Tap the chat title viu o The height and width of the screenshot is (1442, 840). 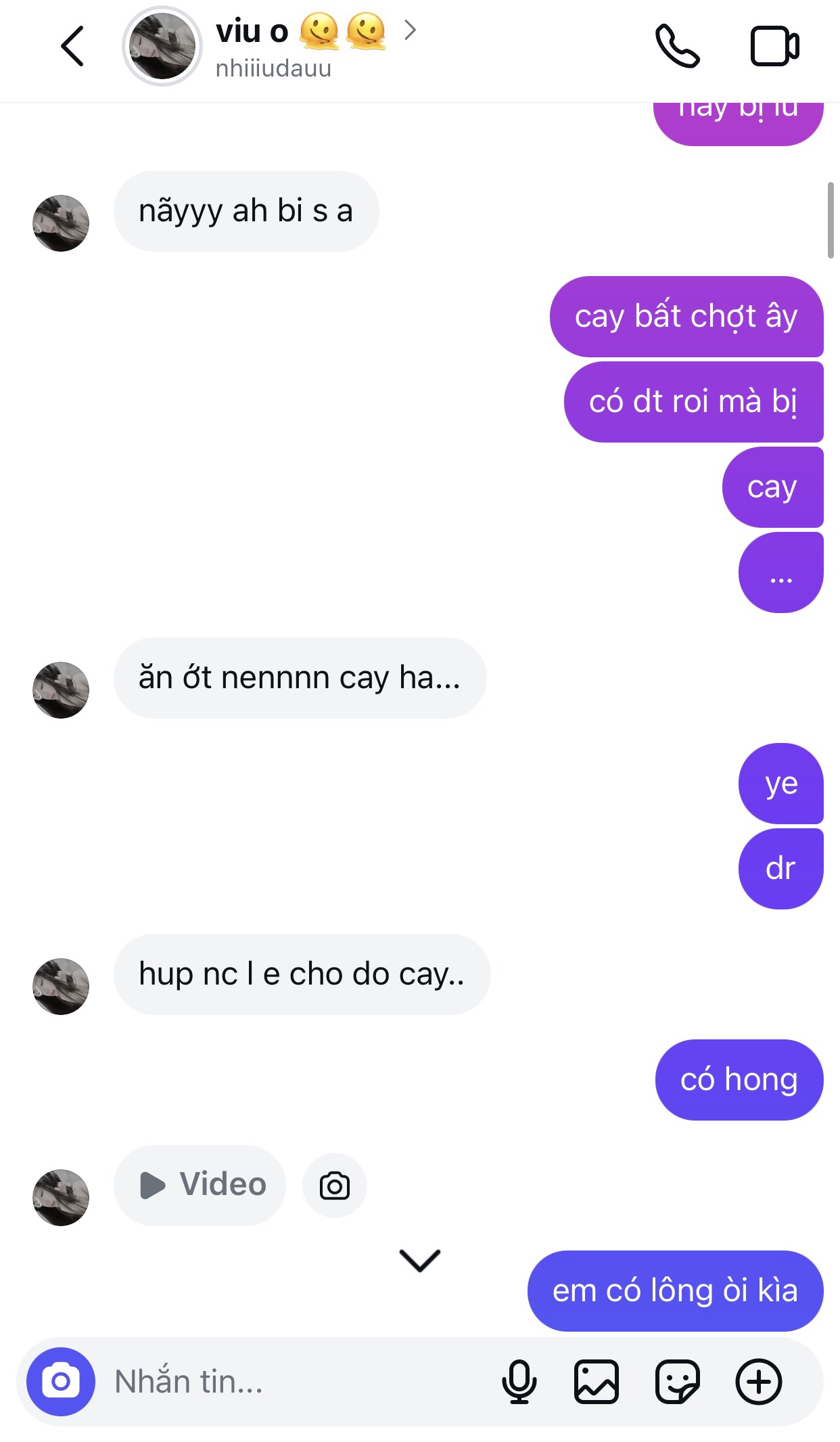tap(252, 31)
